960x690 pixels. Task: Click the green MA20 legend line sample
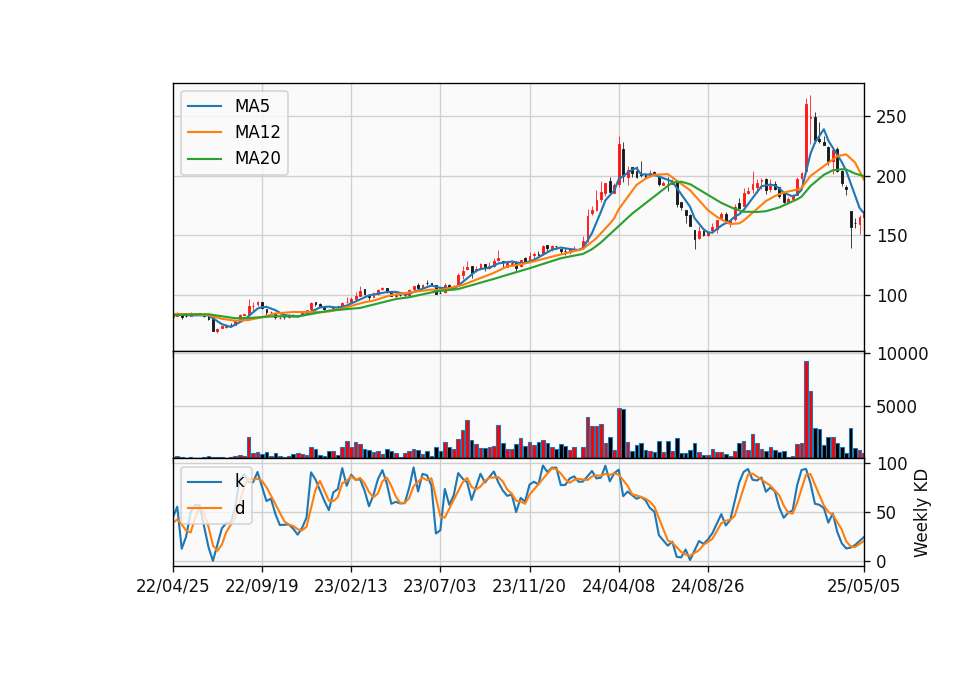click(x=204, y=159)
